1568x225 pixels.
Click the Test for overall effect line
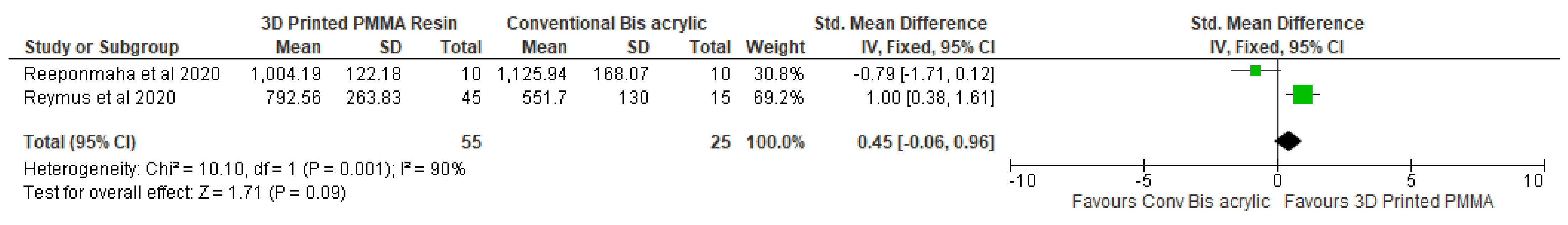184,193
